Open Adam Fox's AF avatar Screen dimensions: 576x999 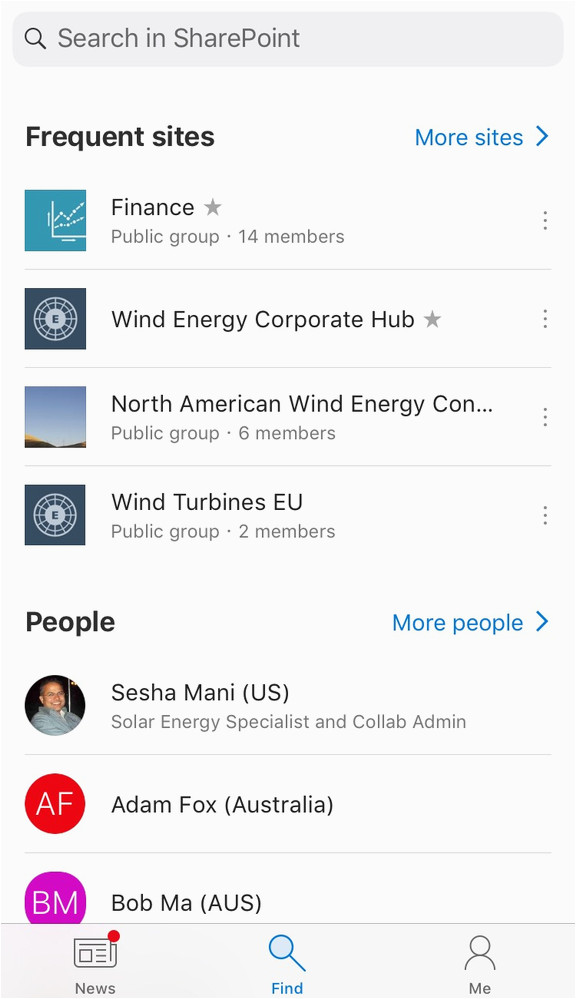pyautogui.click(x=55, y=803)
